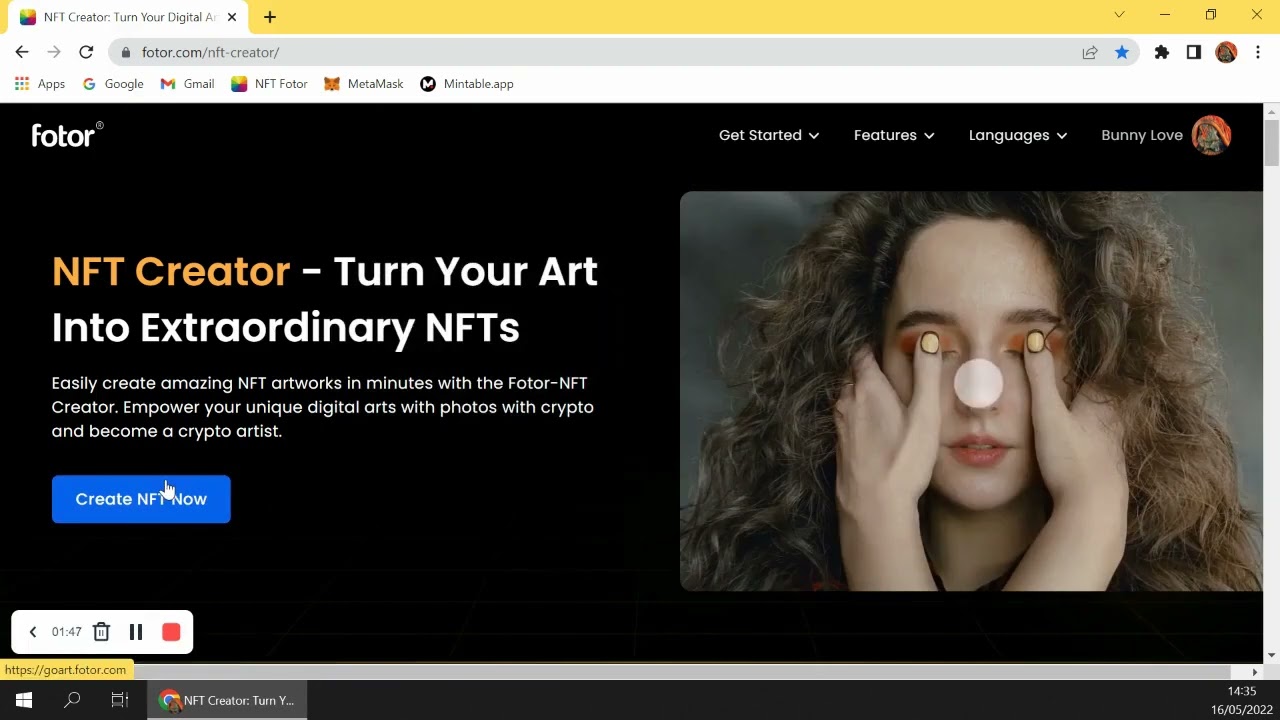This screenshot has height=720, width=1280.
Task: Pause the screen recording
Action: 136,632
